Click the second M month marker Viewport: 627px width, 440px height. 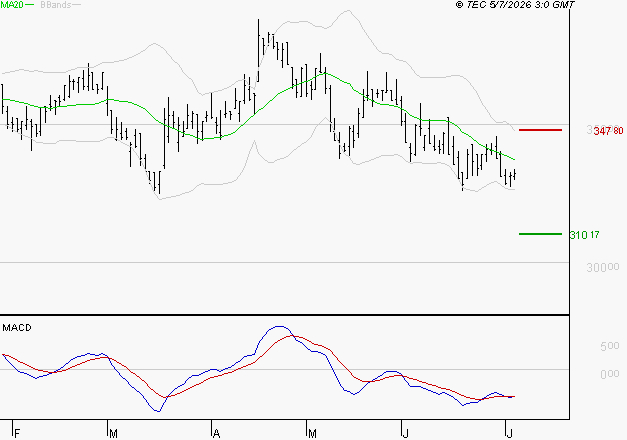[x=312, y=434]
